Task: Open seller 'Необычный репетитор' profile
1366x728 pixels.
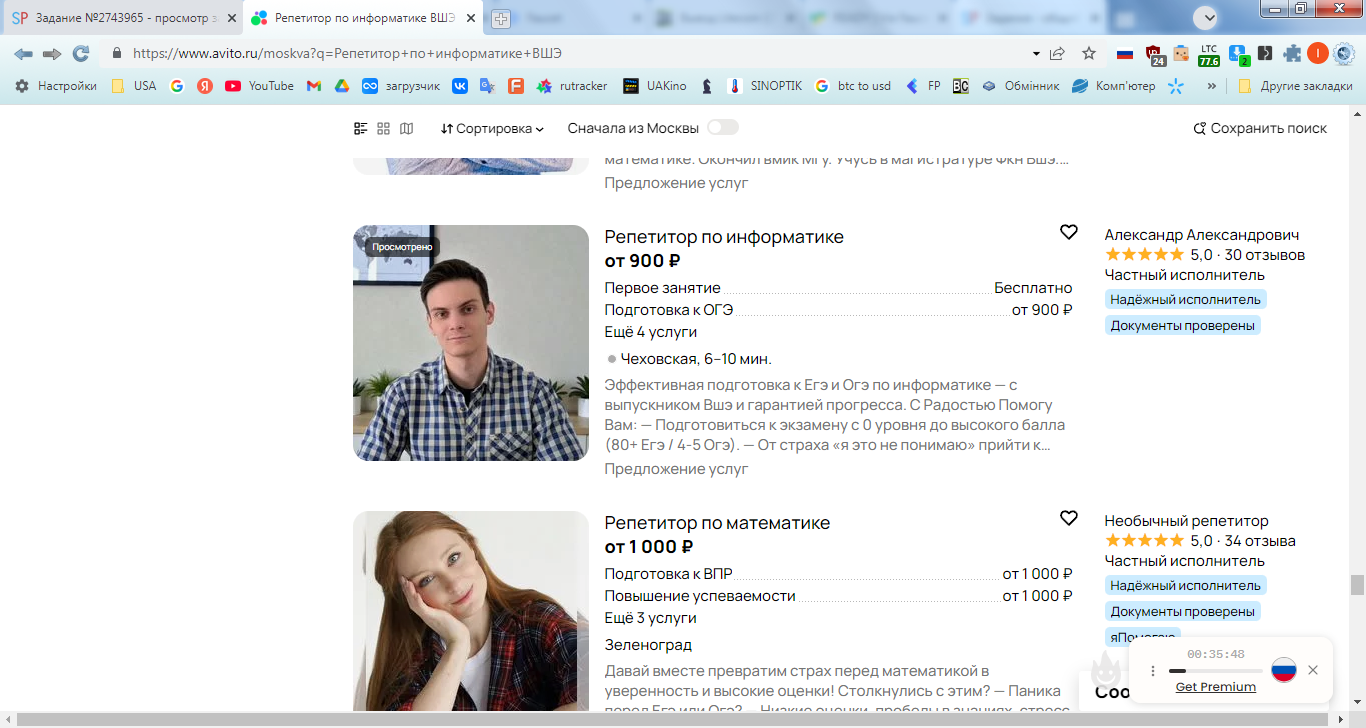Action: [1186, 521]
